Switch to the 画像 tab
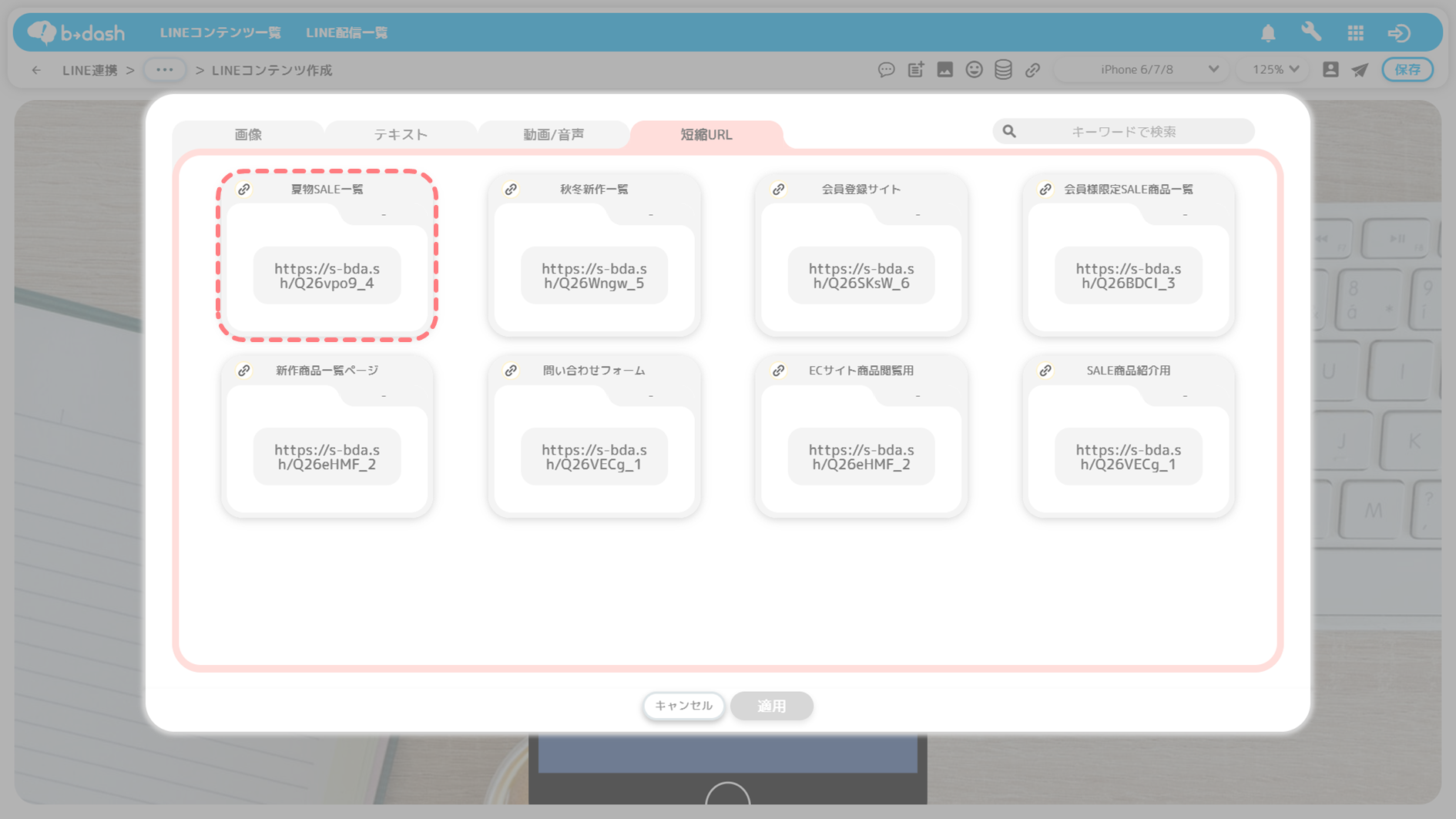Viewport: 1456px width, 819px height. [248, 134]
